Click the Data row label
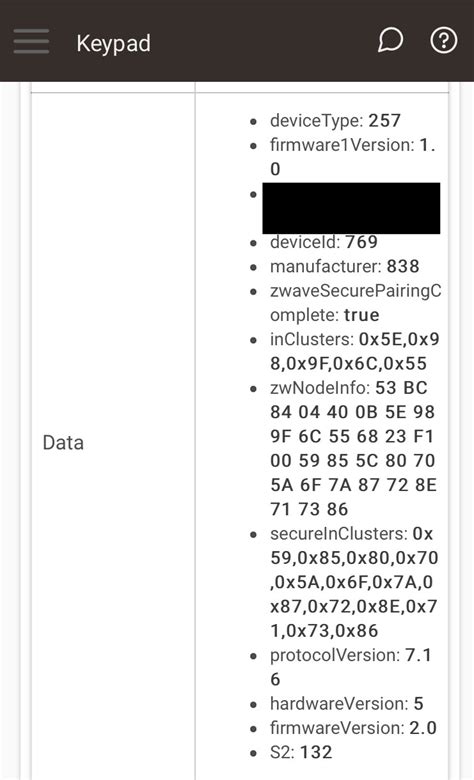The height and width of the screenshot is (780, 474). point(63,442)
